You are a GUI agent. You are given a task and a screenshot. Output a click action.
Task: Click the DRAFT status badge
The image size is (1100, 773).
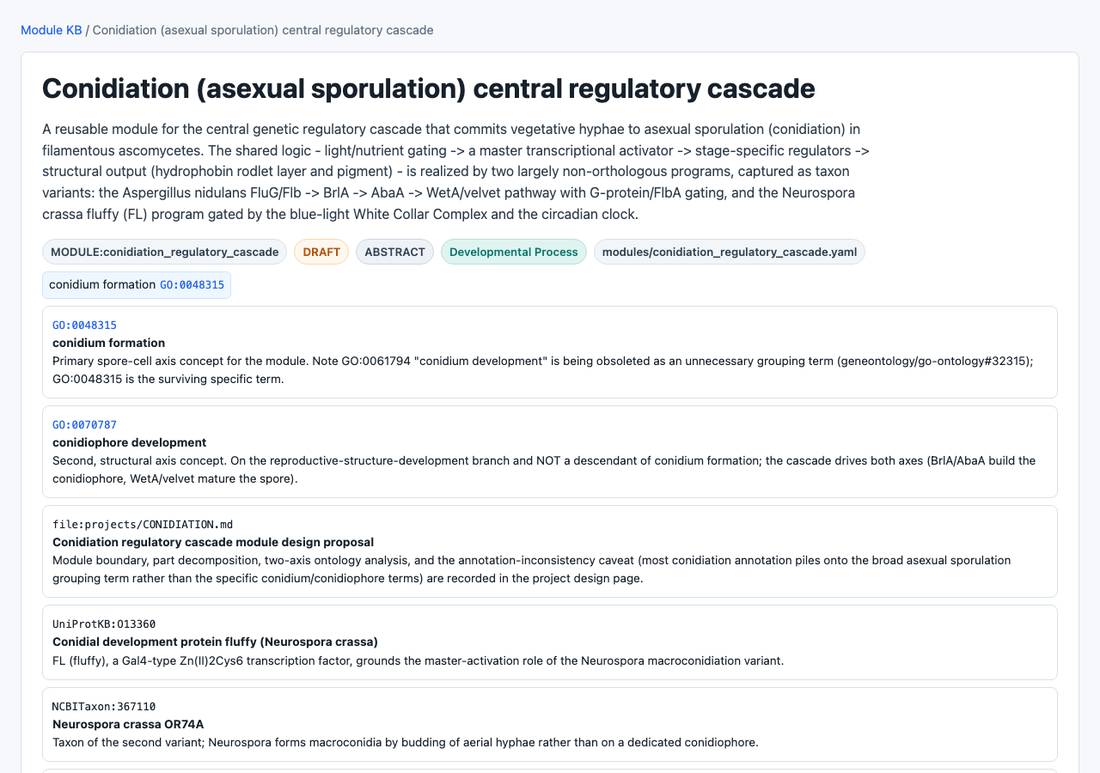[x=321, y=252]
